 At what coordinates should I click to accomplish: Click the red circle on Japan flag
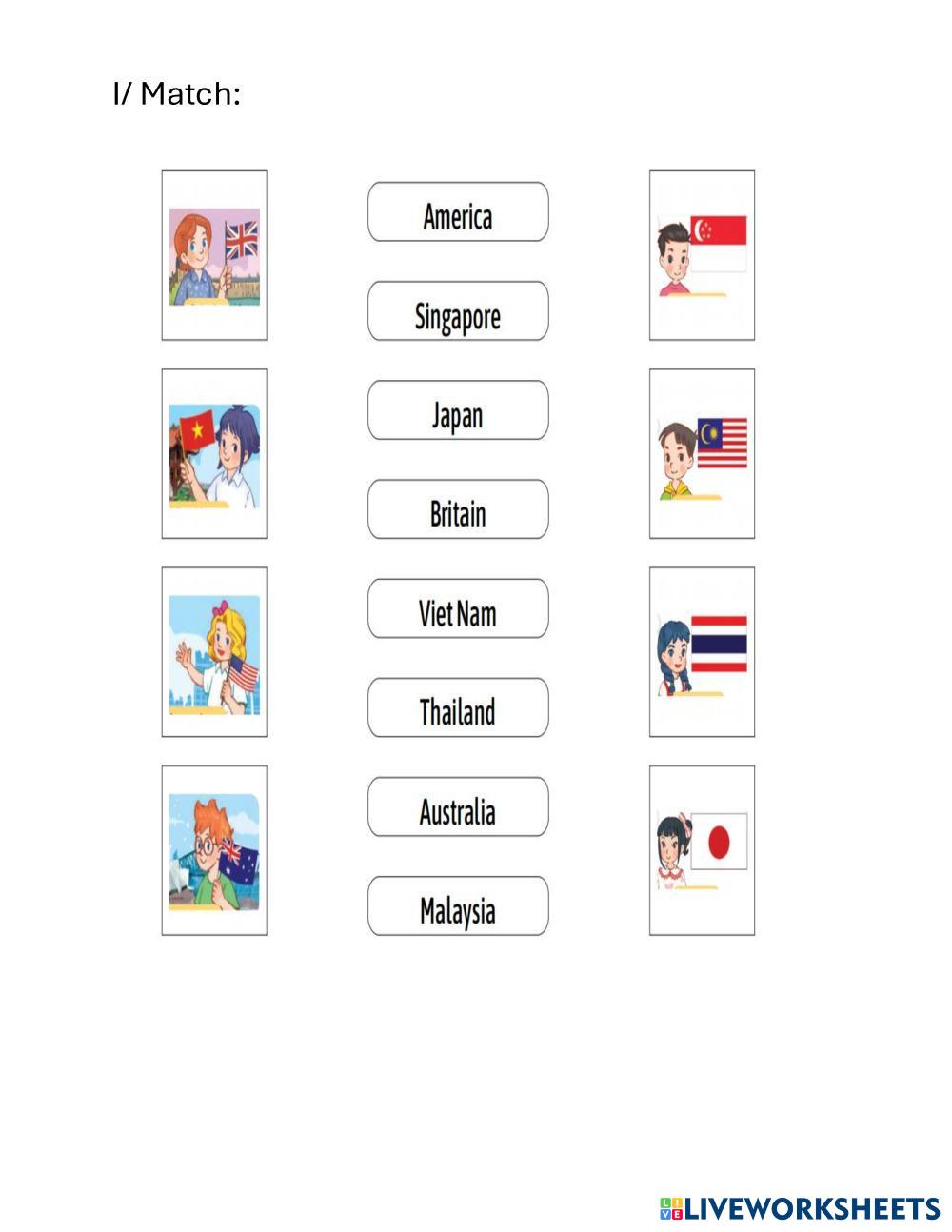[719, 842]
